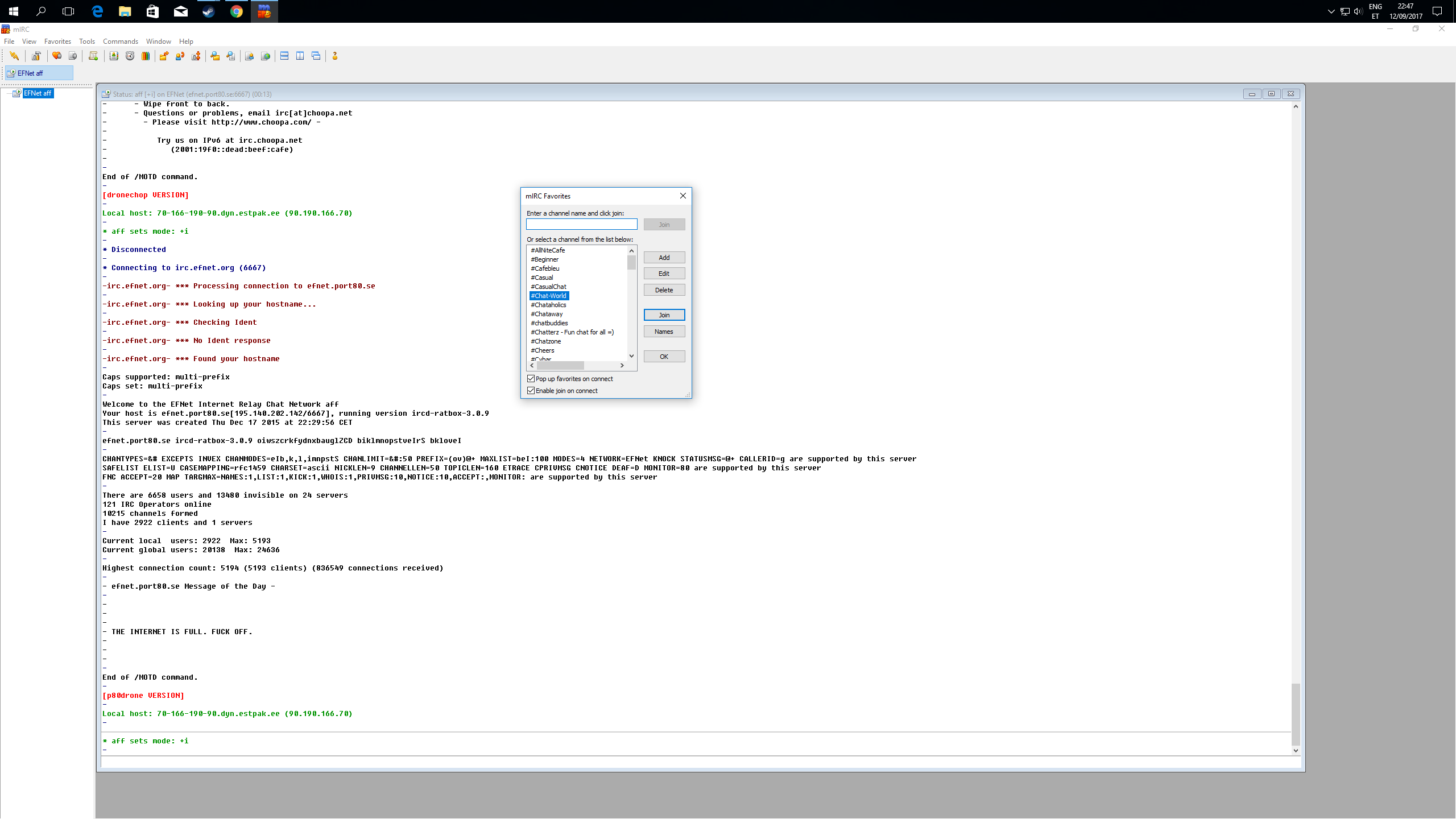
Task: Select #Chatzone in favorites list
Action: point(546,341)
